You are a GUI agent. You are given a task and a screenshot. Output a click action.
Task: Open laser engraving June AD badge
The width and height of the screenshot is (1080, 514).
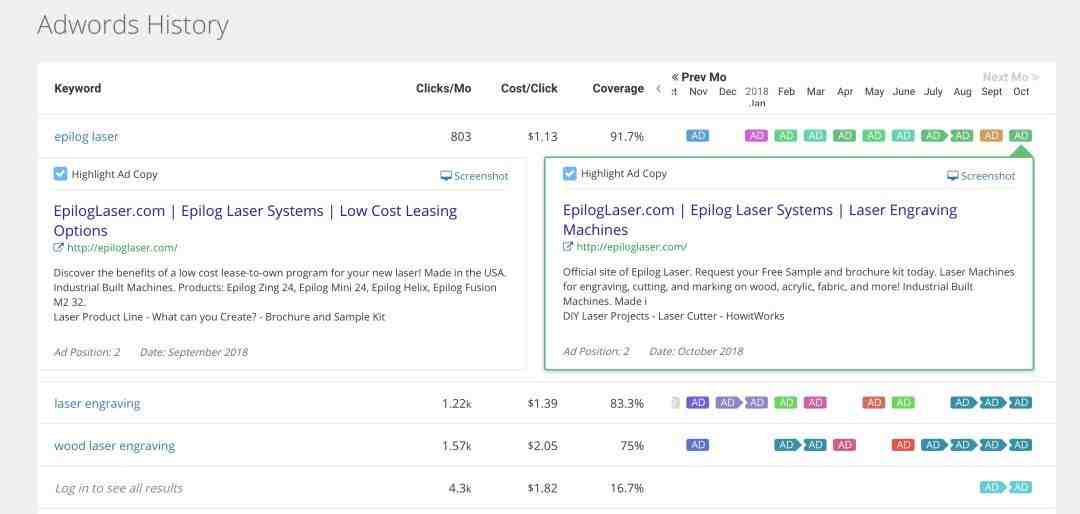[x=903, y=402]
